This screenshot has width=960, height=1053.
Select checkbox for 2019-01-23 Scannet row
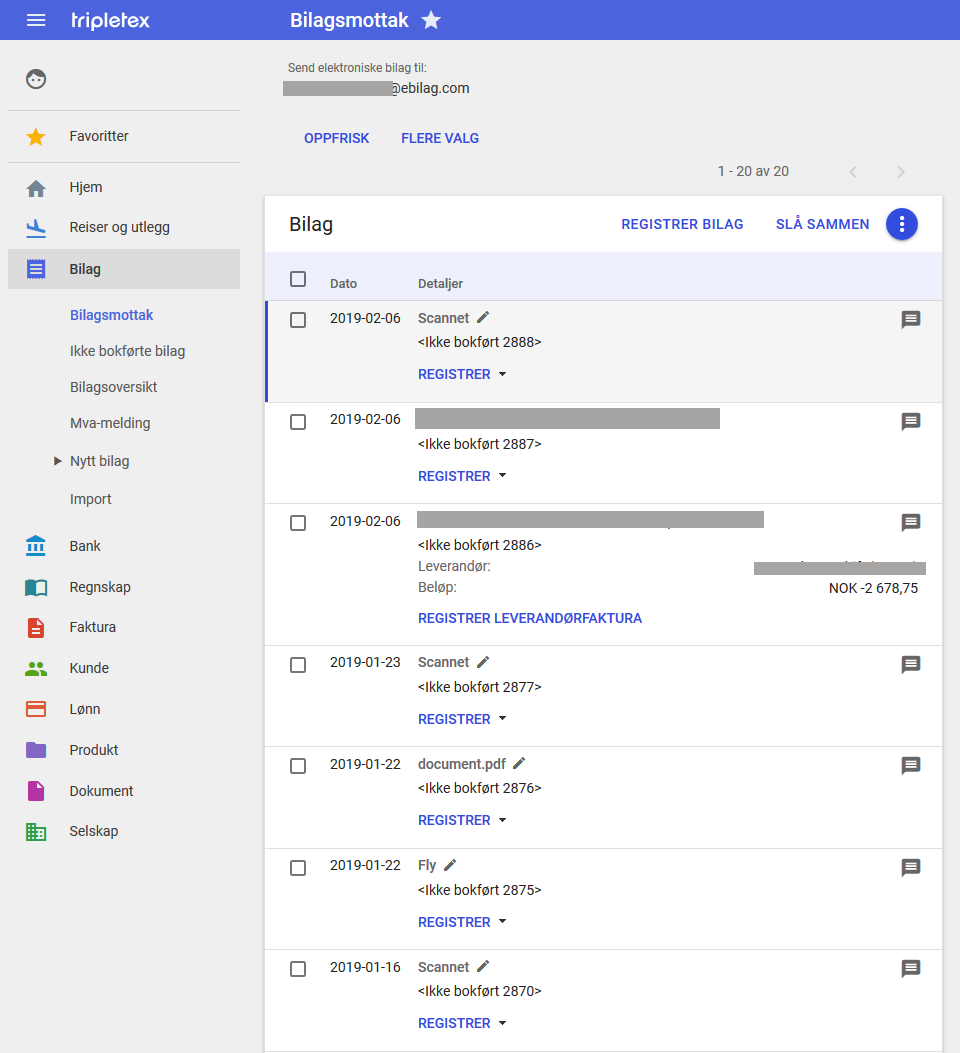click(298, 665)
